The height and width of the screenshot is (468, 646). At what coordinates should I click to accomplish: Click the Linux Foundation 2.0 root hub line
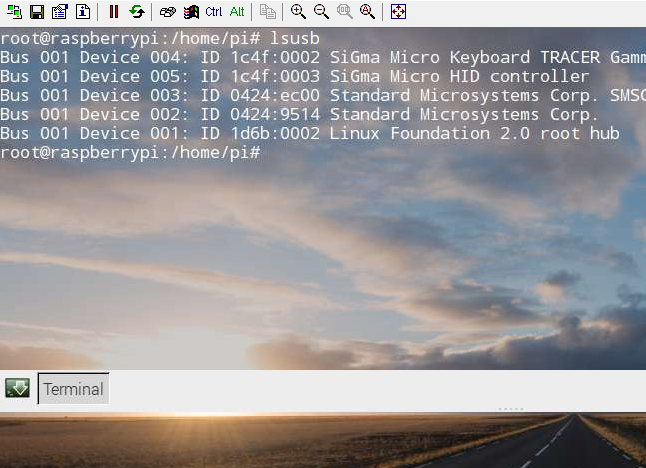point(310,133)
